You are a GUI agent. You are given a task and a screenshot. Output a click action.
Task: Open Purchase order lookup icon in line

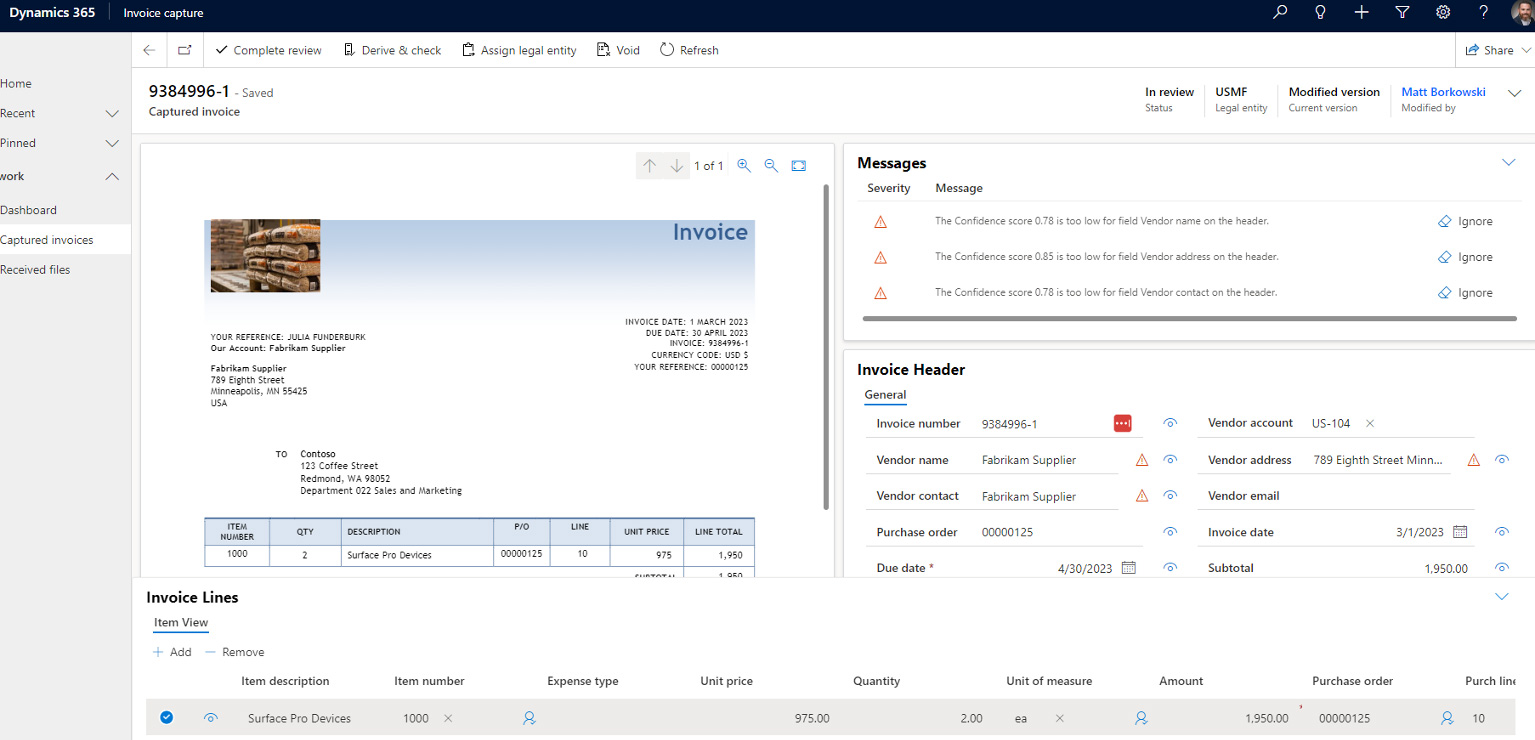(x=1447, y=718)
